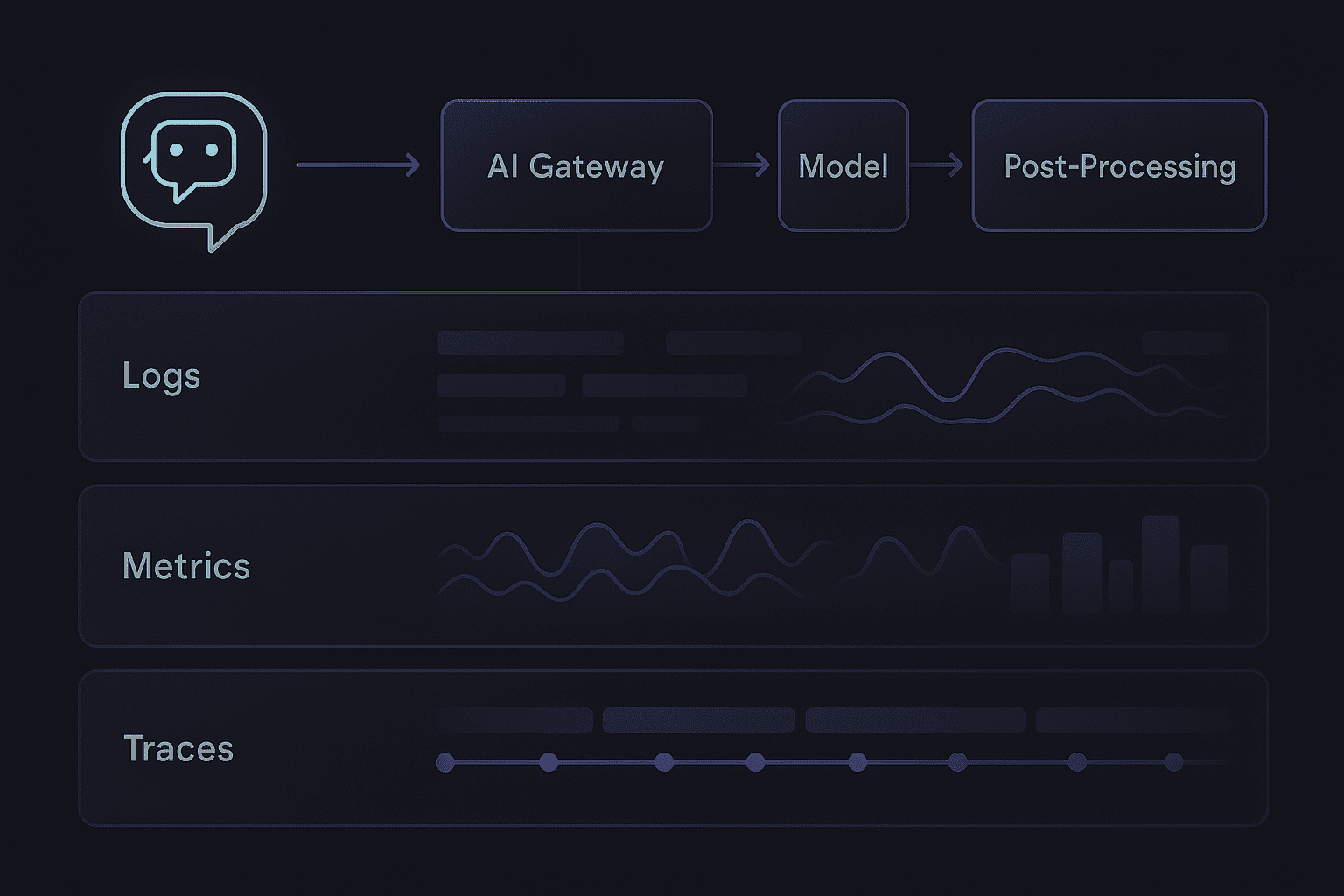Click the arrow between AI Gateway and Model

click(742, 164)
